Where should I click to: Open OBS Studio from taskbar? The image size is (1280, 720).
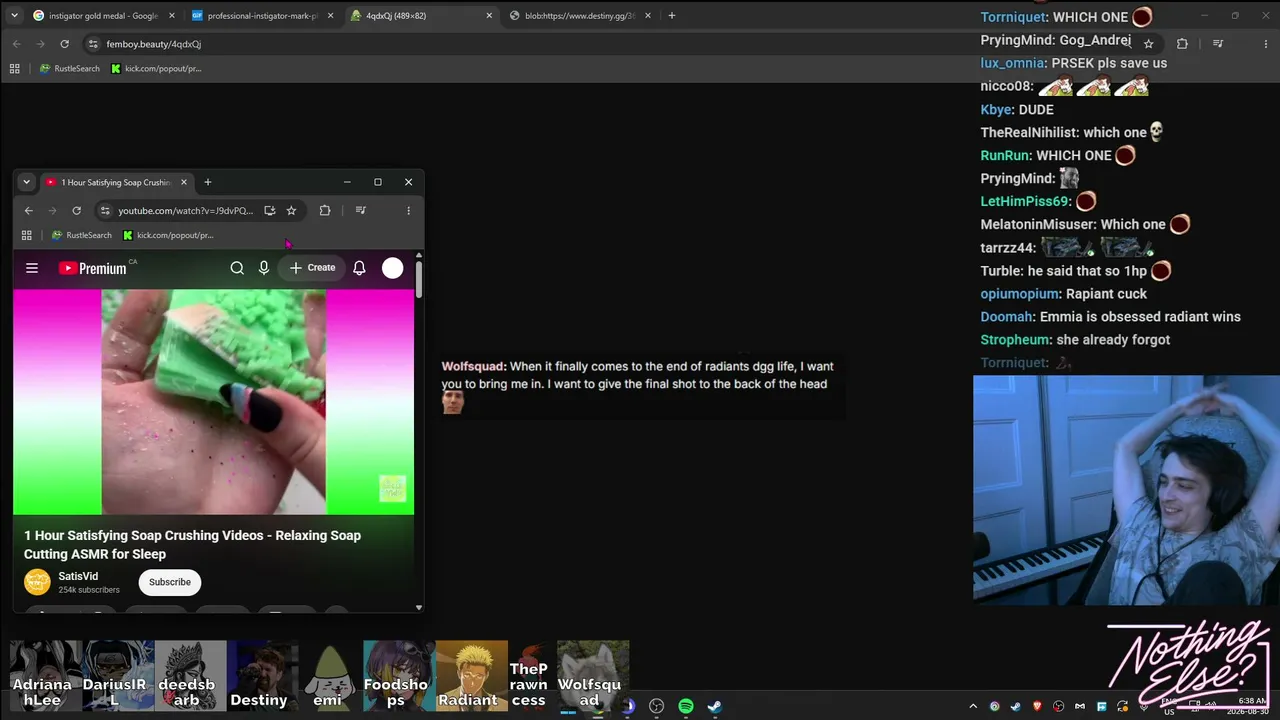(657, 706)
